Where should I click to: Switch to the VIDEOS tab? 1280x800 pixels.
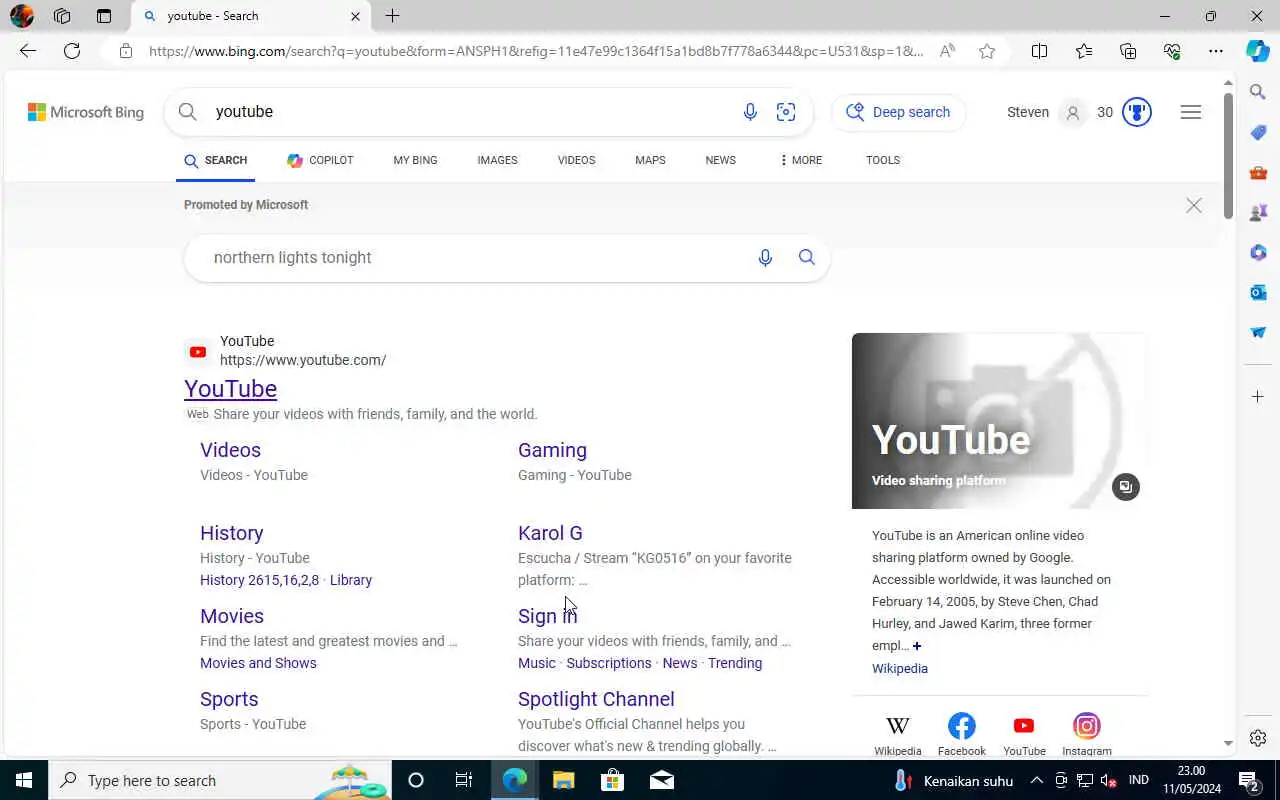(x=576, y=160)
